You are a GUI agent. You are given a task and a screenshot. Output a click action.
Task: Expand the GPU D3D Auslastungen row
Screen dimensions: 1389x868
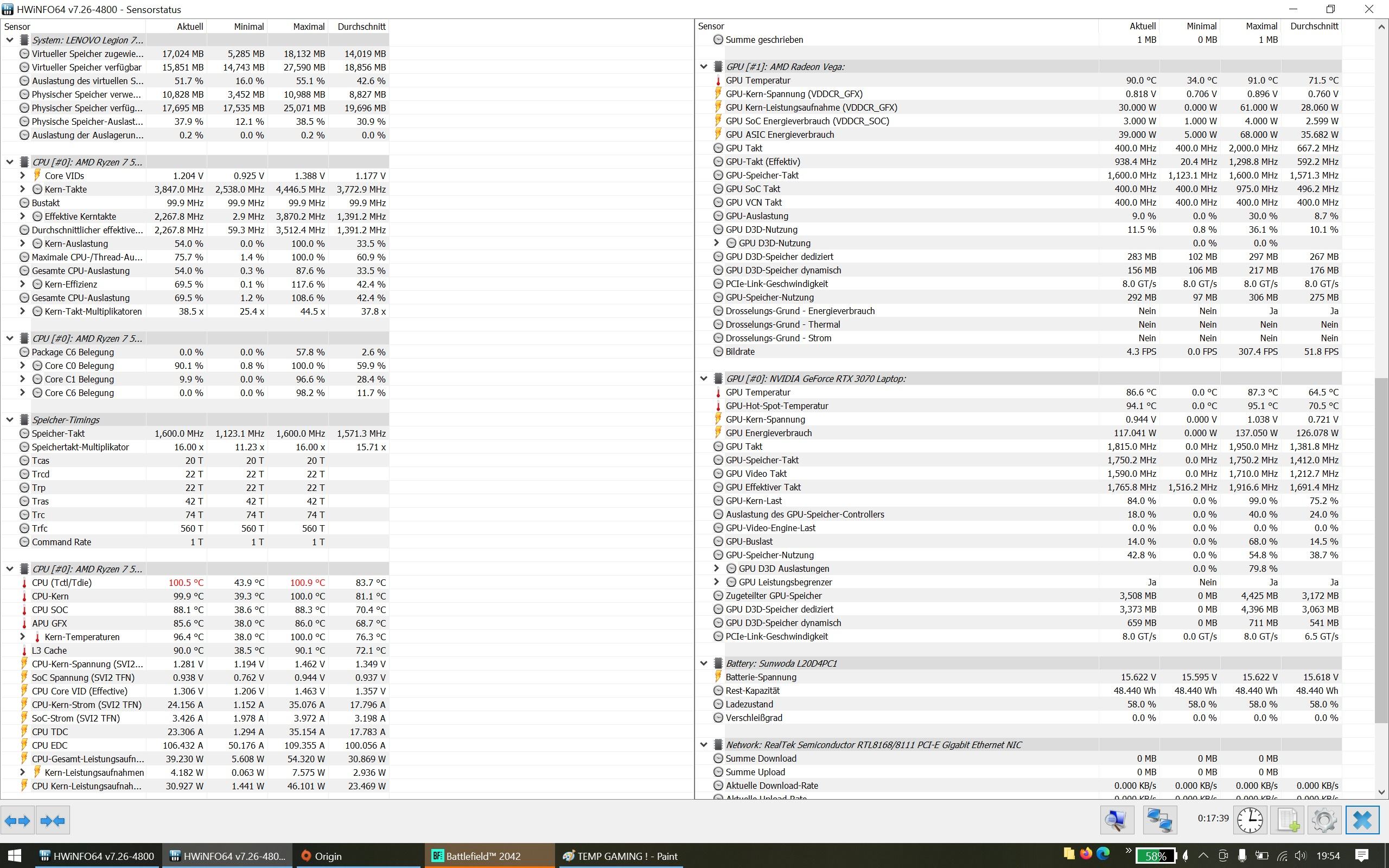pyautogui.click(x=716, y=569)
